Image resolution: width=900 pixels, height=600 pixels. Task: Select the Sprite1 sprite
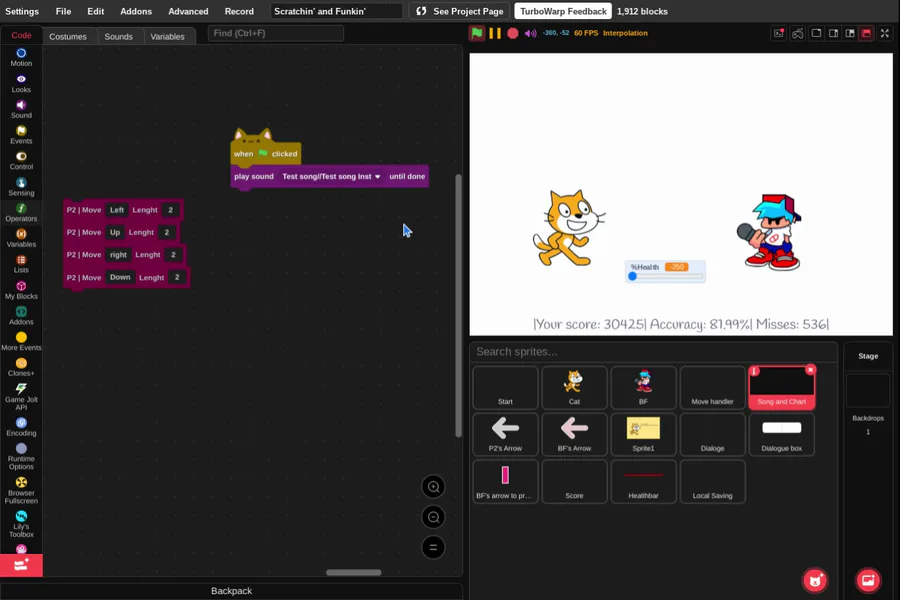pyautogui.click(x=643, y=435)
